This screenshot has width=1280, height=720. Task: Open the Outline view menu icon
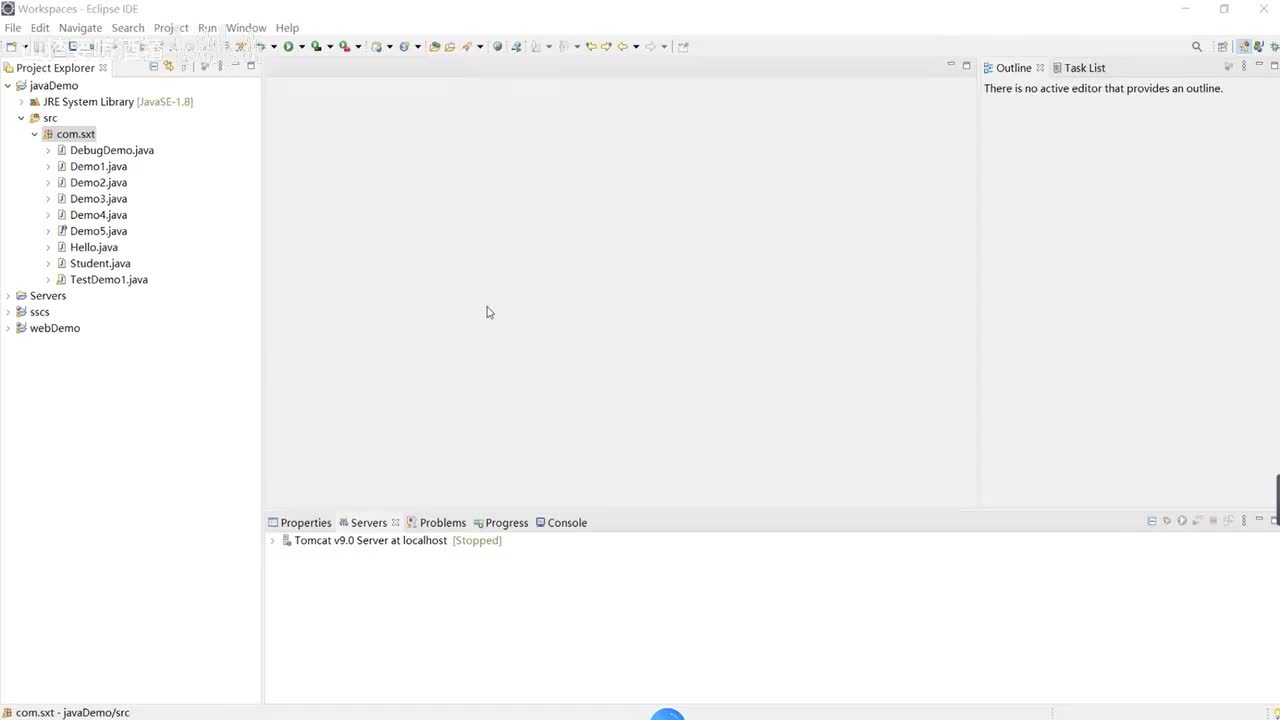point(1244,66)
